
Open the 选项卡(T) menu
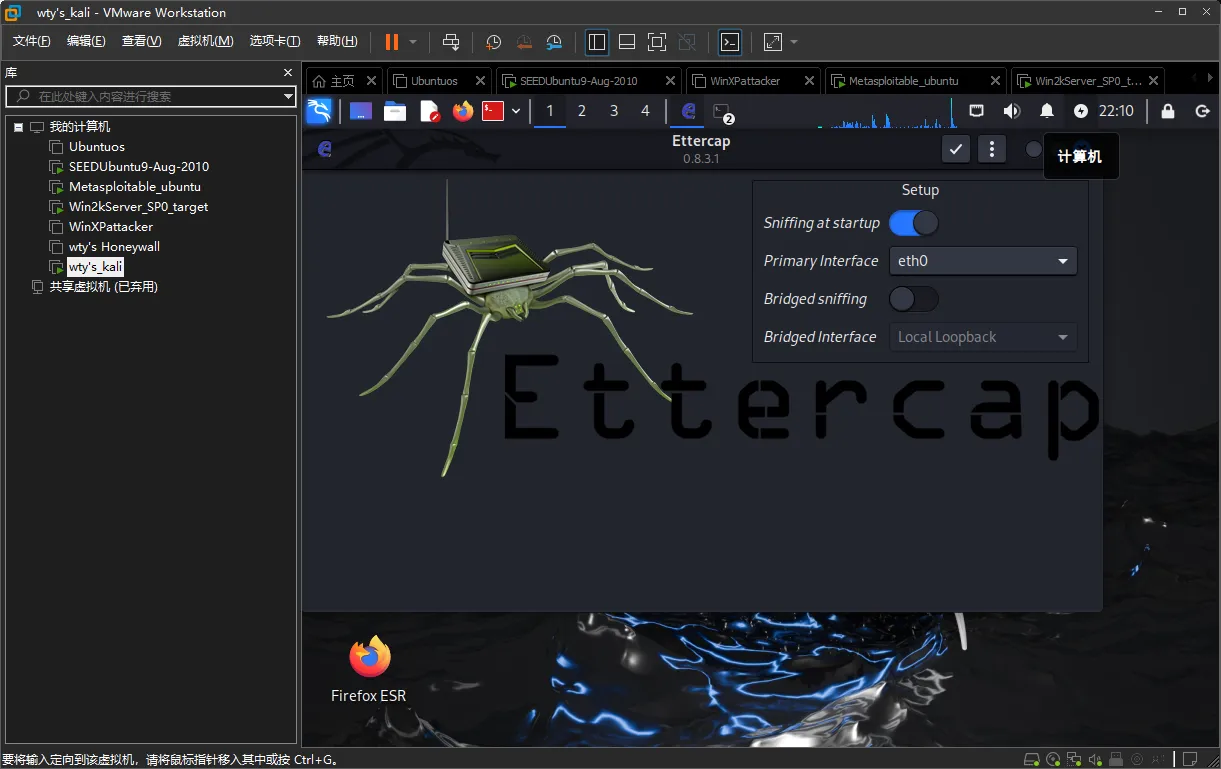[275, 41]
